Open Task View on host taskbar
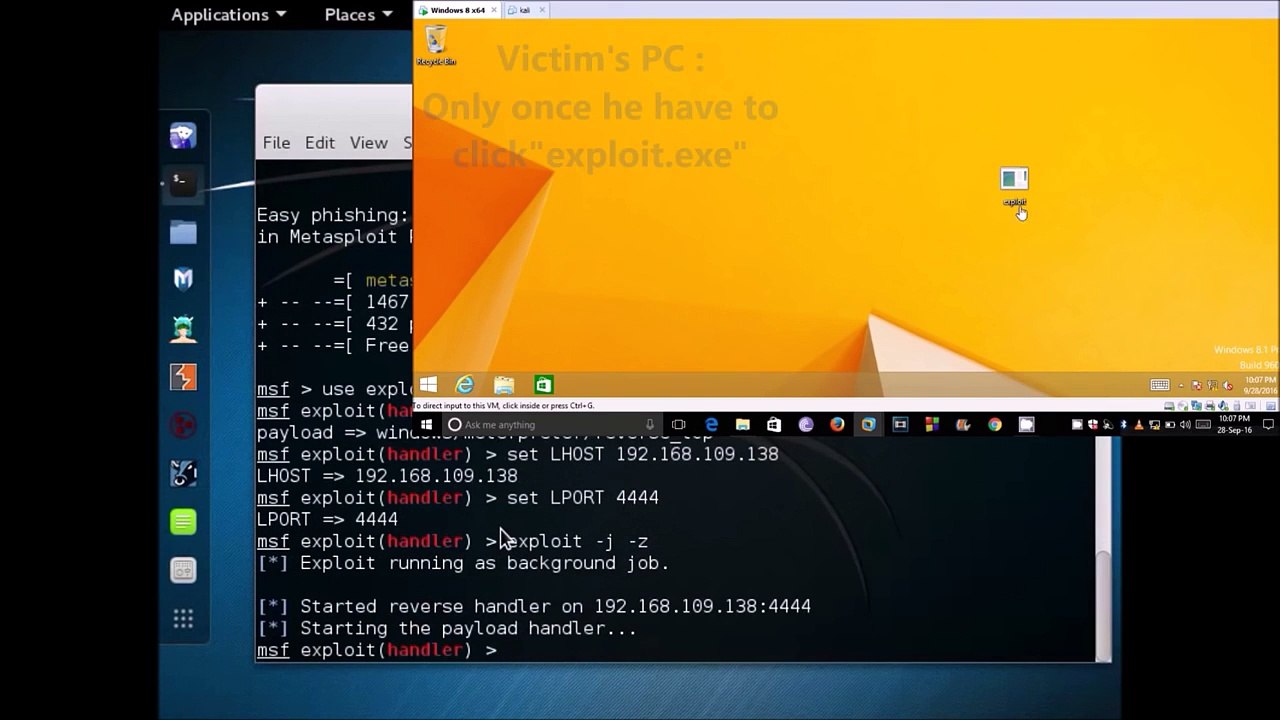Viewport: 1280px width, 720px height. 679,425
